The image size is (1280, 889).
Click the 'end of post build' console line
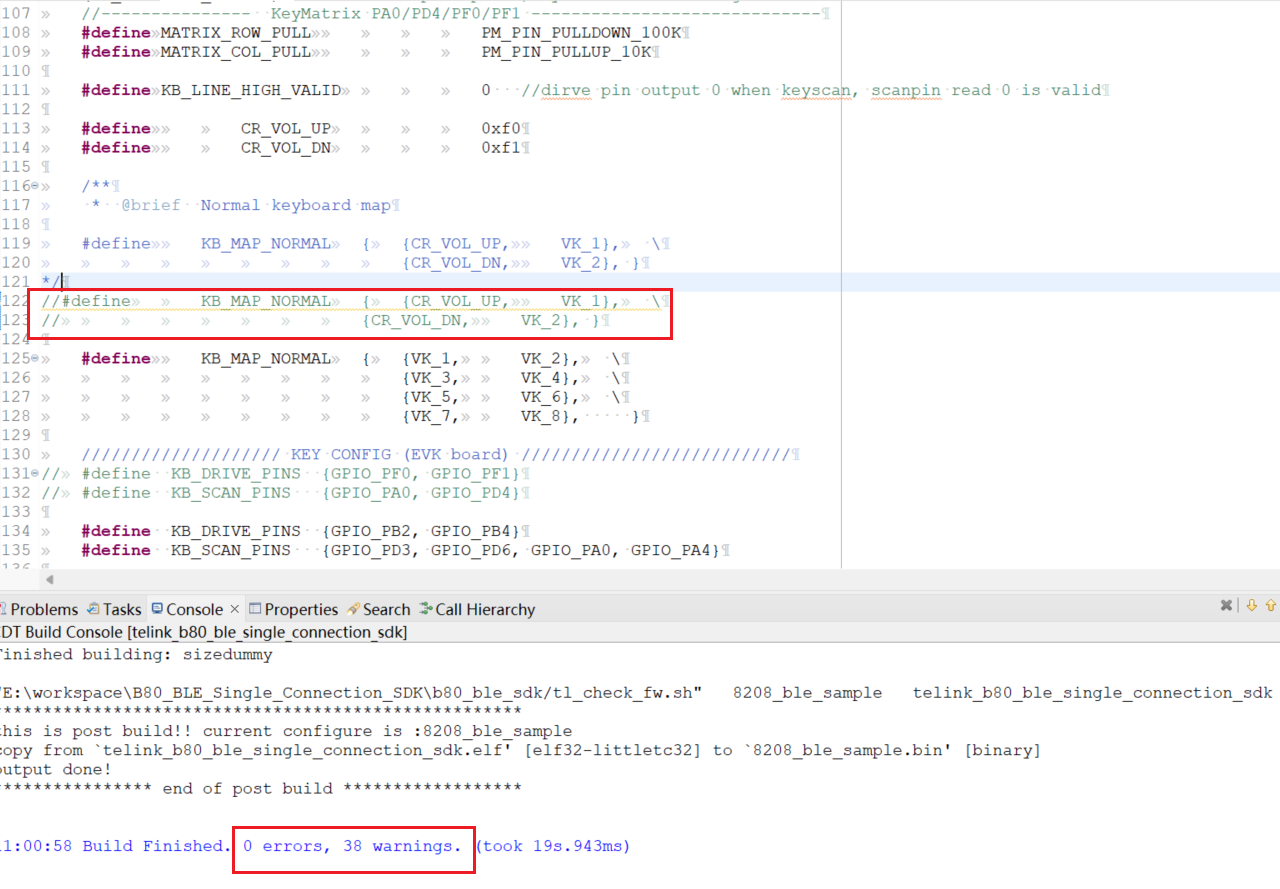260,788
